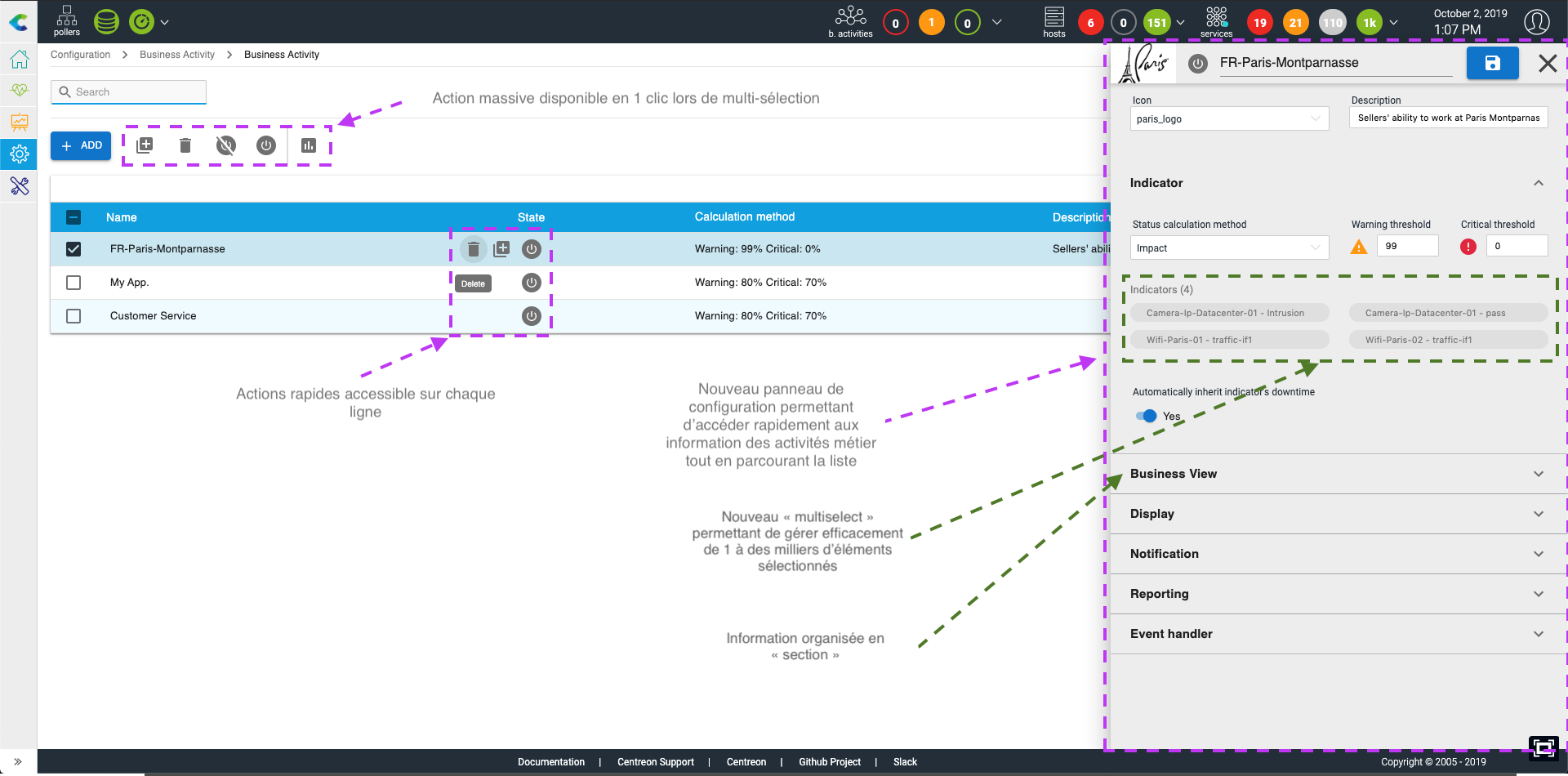Viewport: 1568px width, 776px height.
Task: Click the power icon on My App. row
Action: pos(532,283)
